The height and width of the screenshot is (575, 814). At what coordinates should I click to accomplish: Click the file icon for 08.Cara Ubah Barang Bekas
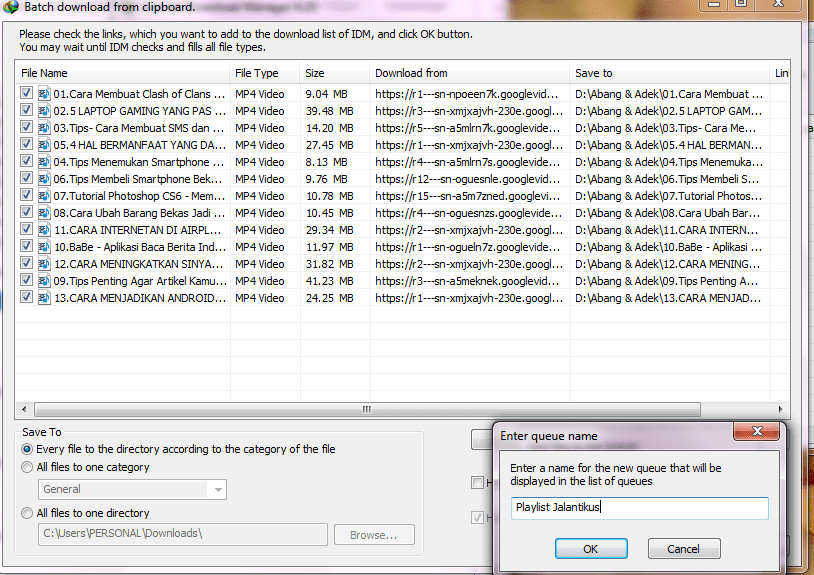click(44, 213)
